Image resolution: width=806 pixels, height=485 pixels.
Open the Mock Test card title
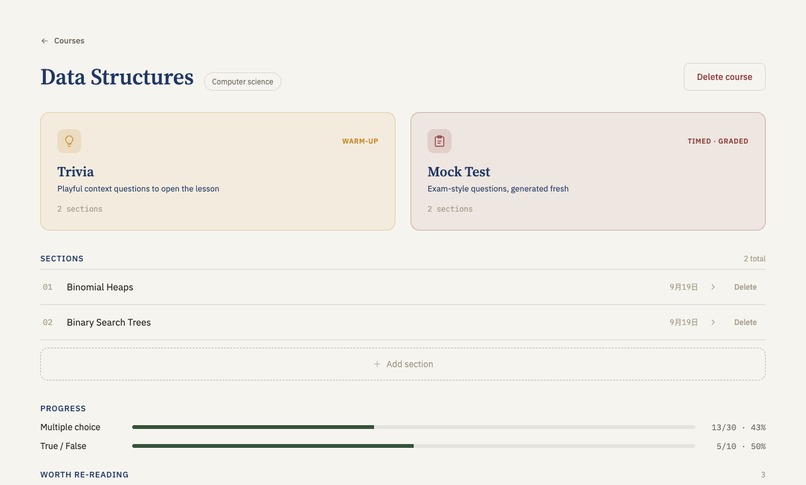pyautogui.click(x=459, y=172)
